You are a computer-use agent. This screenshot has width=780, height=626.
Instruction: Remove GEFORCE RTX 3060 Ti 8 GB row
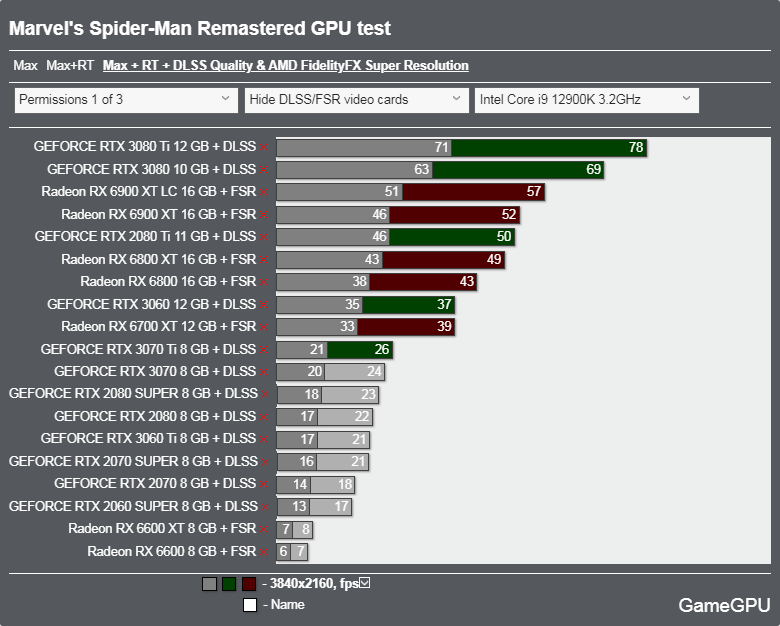(263, 439)
